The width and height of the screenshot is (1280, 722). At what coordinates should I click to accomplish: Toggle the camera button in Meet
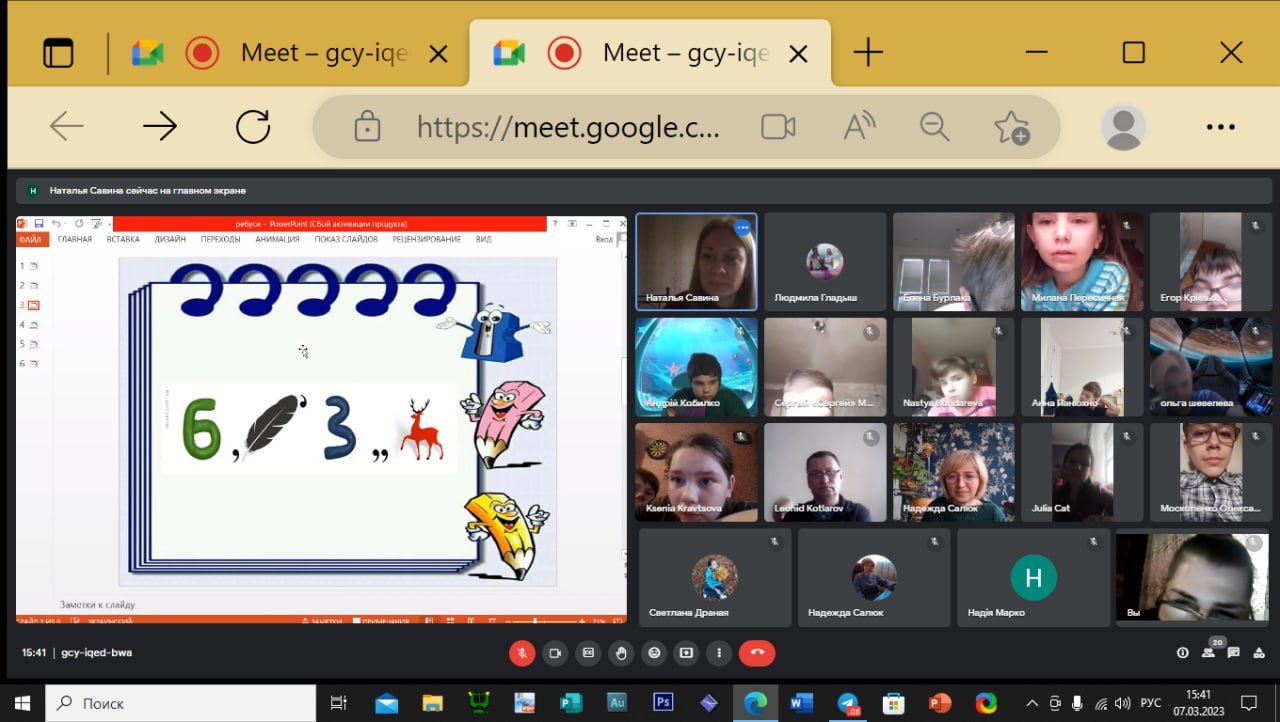(x=555, y=653)
